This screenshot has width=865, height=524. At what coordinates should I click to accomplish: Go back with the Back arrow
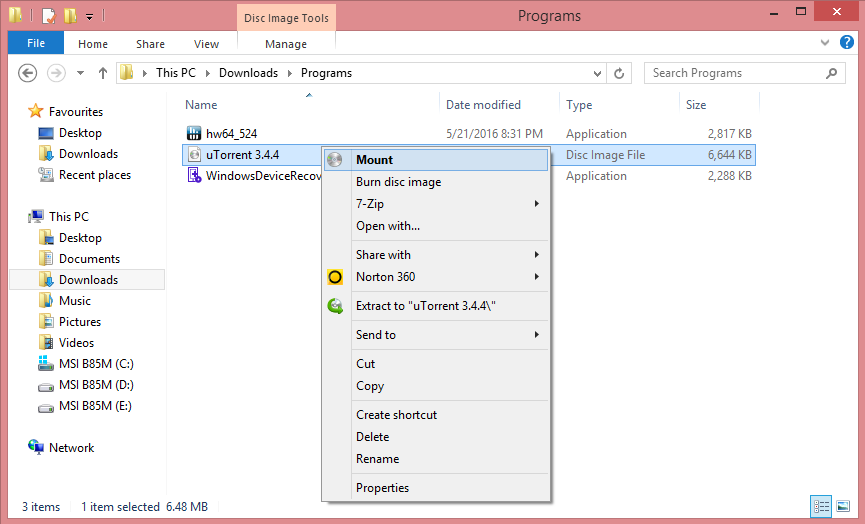pyautogui.click(x=28, y=73)
